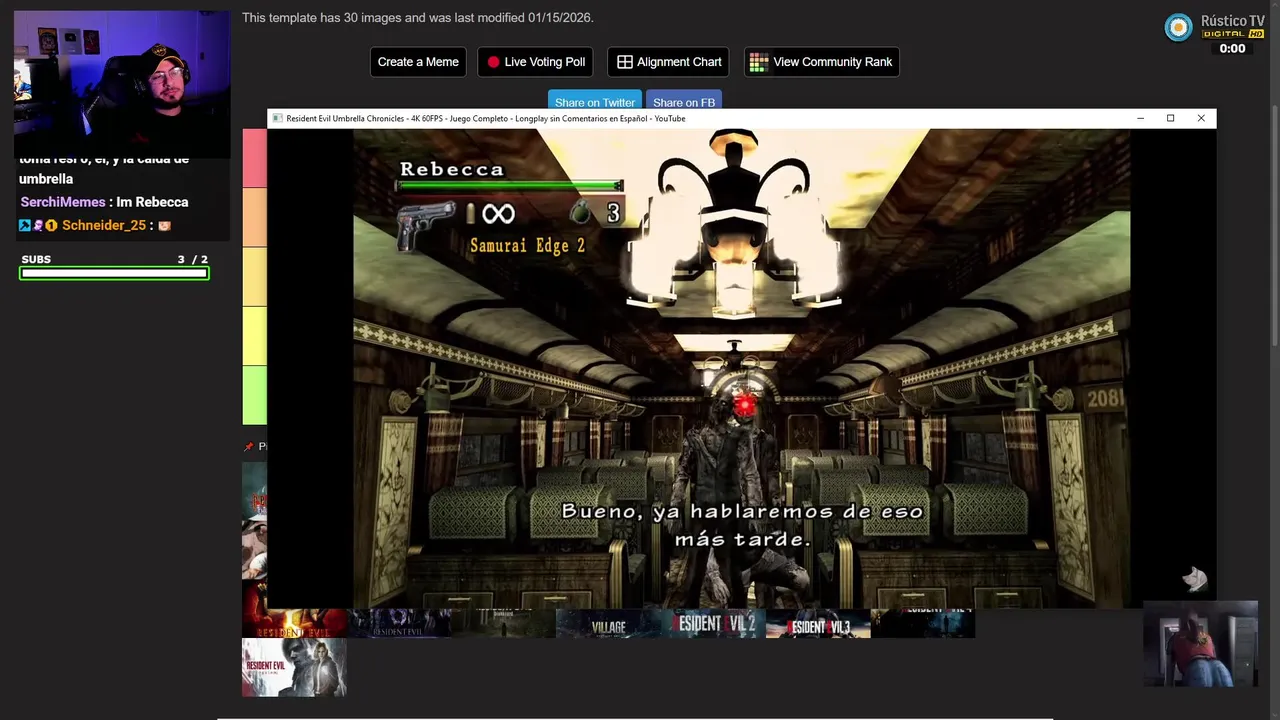Click the badge icons before Schneider_25
1280x720 pixels.
point(38,226)
